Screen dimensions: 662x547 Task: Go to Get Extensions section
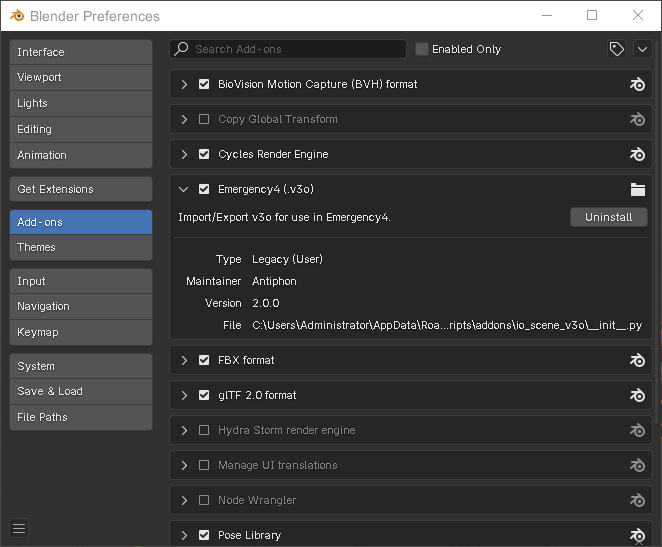80,189
